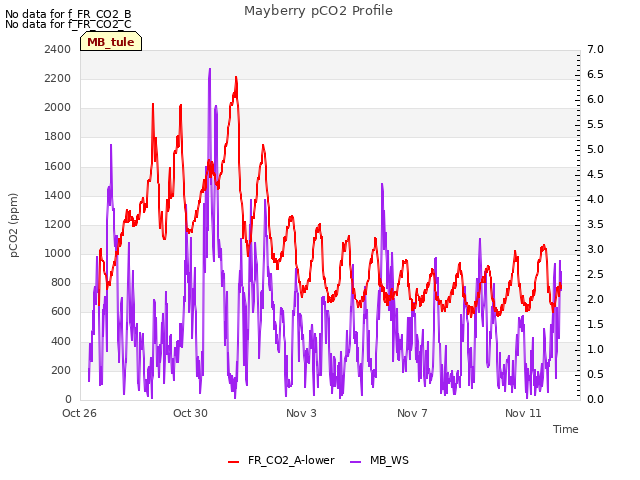Image resolution: width=640 pixels, height=480 pixels.
Task: Click the 400 left axis value
Action: tap(61, 341)
